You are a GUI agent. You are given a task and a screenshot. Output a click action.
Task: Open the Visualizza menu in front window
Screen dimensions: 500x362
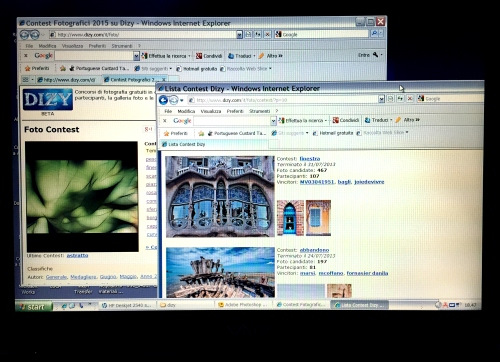(x=211, y=111)
